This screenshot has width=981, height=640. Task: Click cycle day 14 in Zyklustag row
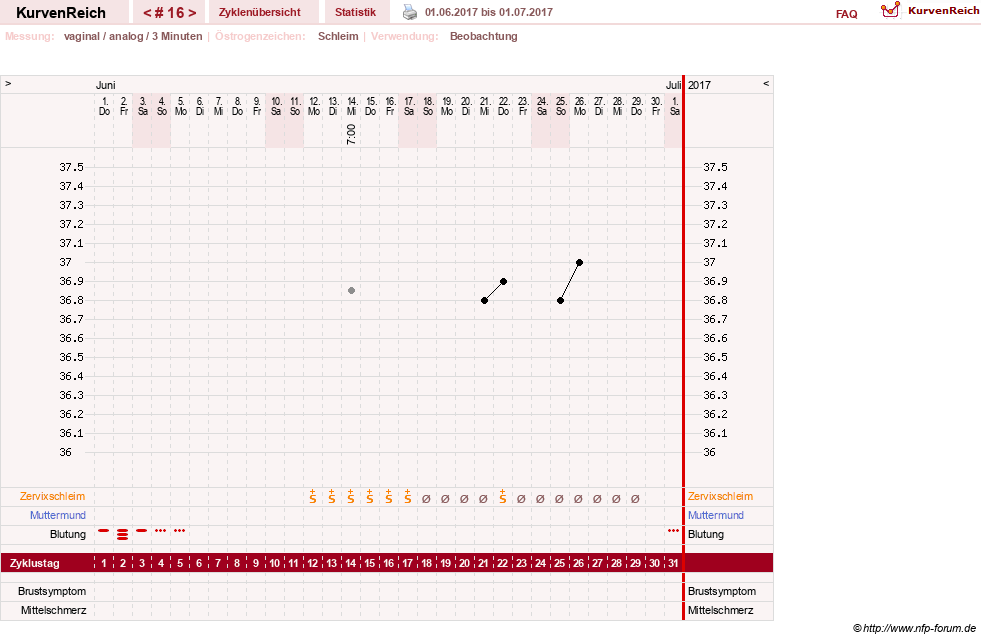click(x=350, y=563)
